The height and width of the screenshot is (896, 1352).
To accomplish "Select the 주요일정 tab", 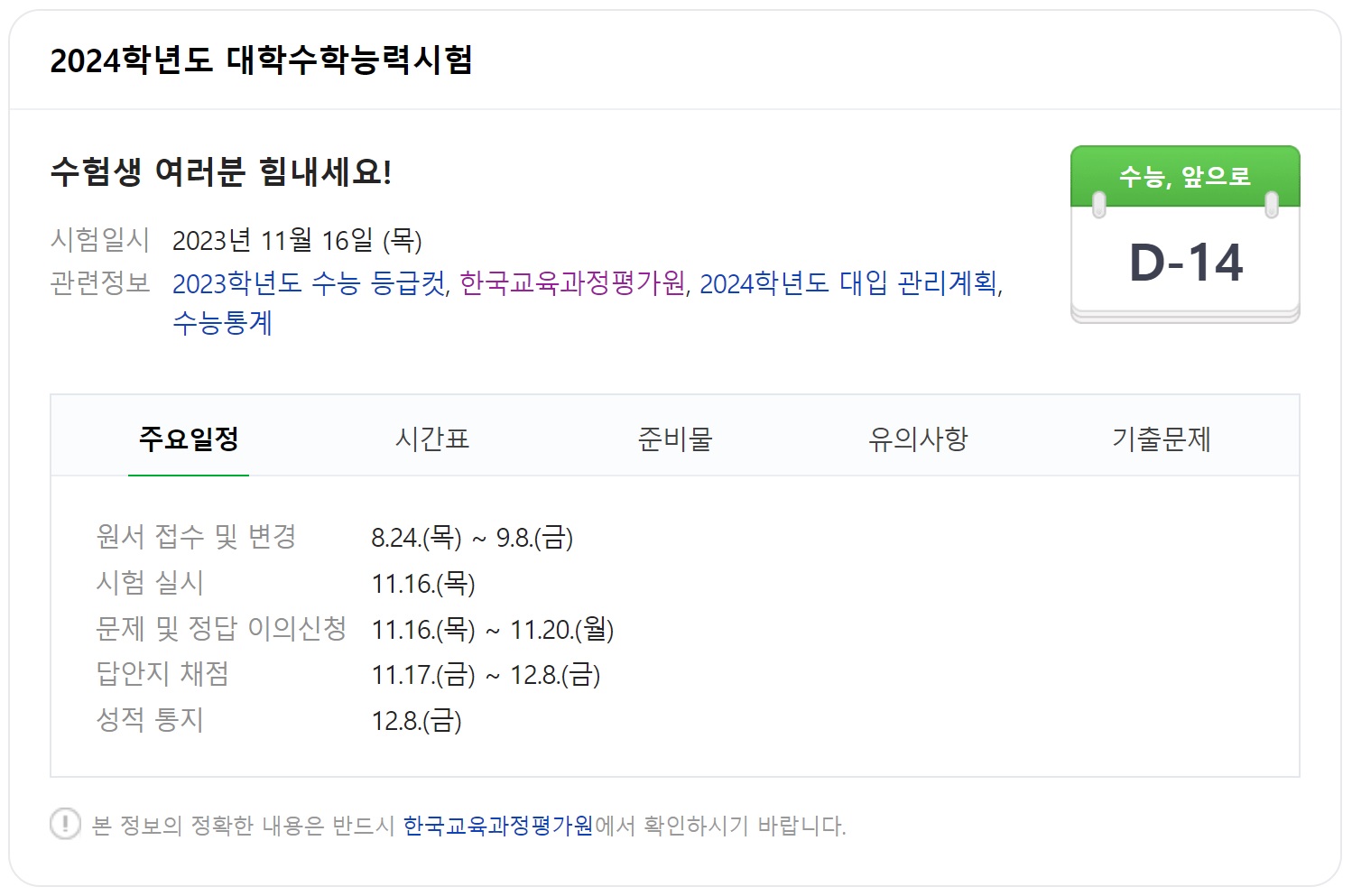I will (189, 439).
